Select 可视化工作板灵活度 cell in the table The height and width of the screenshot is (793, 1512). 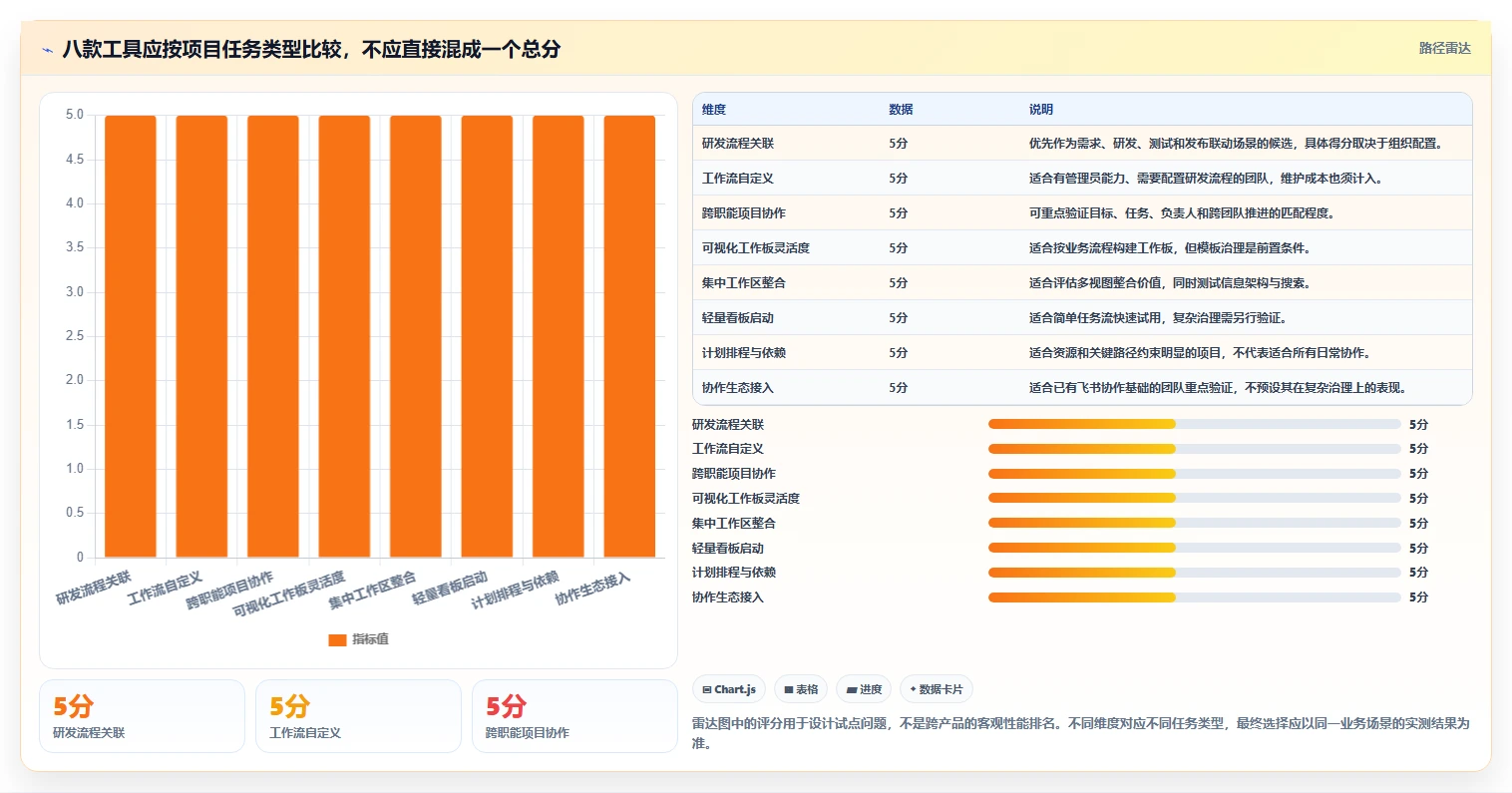(x=756, y=248)
